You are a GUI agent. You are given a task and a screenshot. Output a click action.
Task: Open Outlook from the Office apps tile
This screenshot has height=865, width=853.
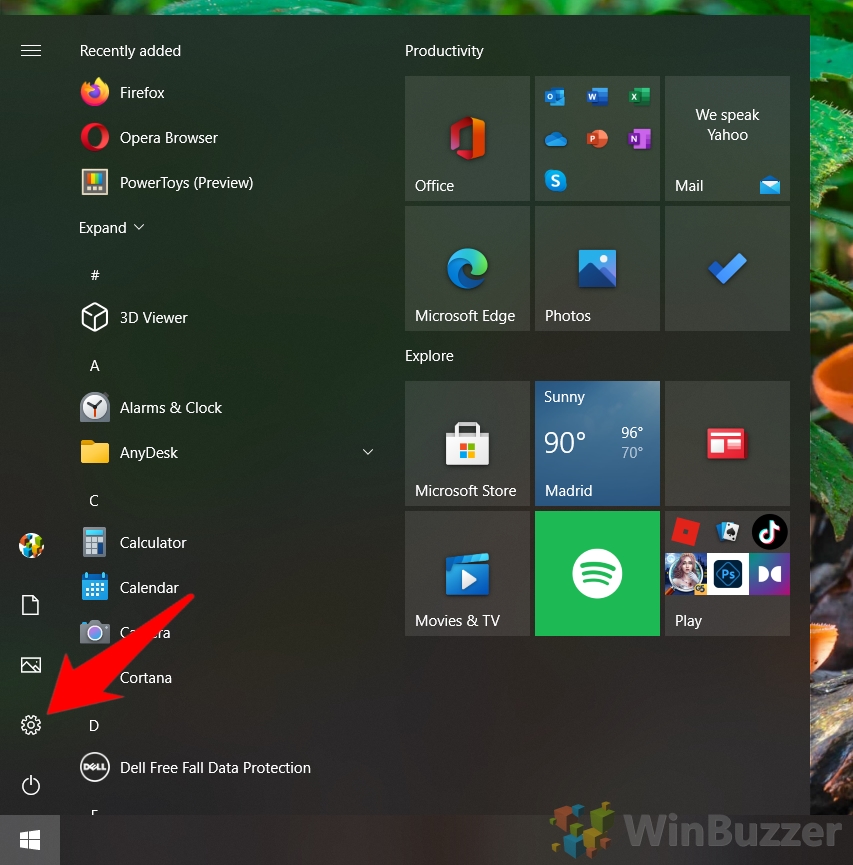[555, 97]
